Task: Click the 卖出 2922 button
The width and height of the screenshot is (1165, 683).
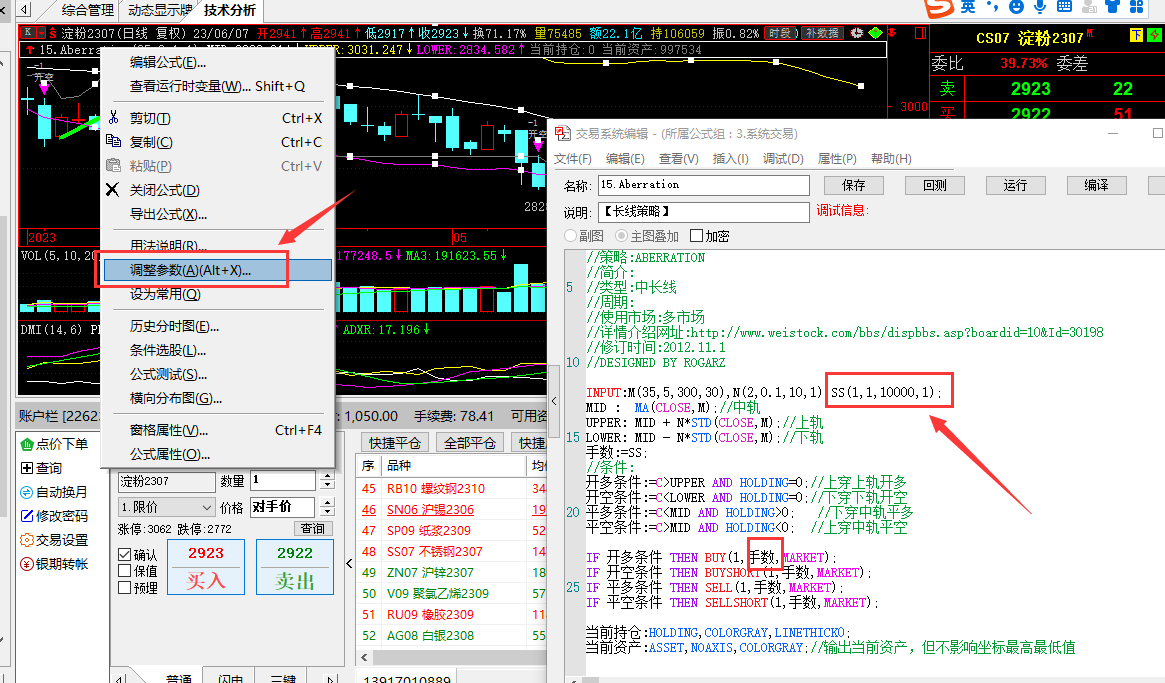Action: point(295,567)
